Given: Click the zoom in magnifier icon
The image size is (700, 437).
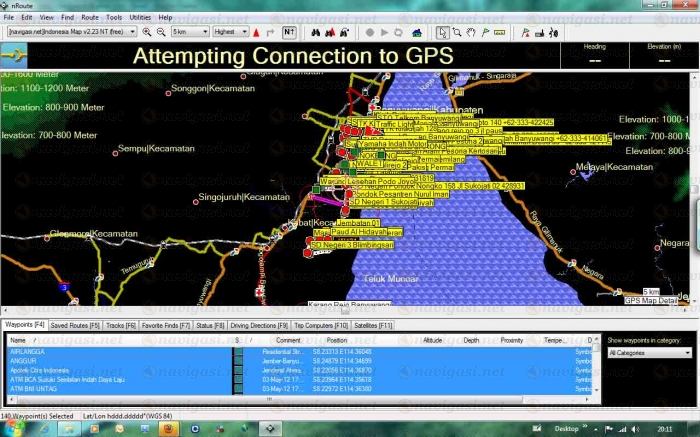Looking at the screenshot, I should point(147,32).
